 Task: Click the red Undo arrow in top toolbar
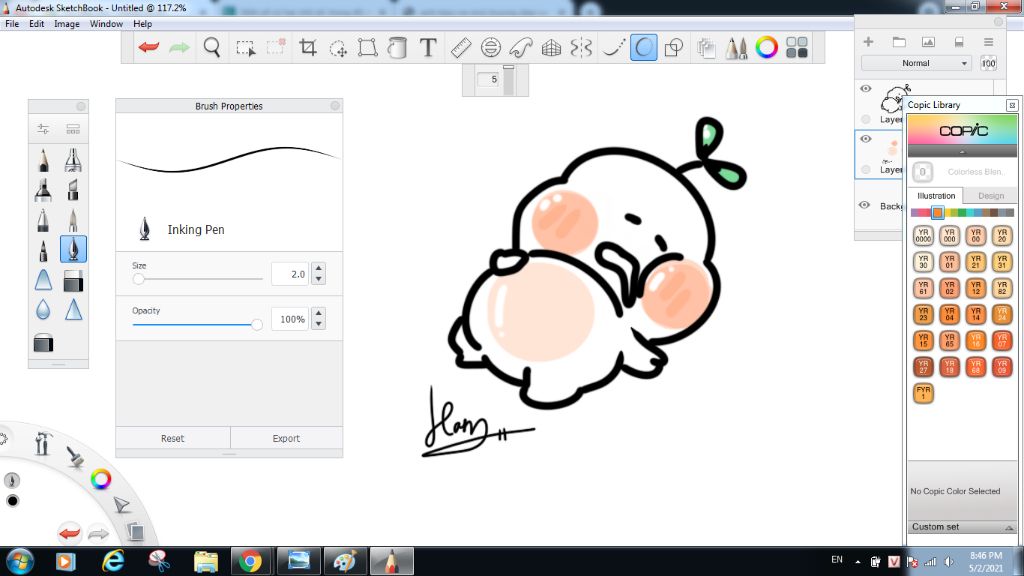(149, 47)
